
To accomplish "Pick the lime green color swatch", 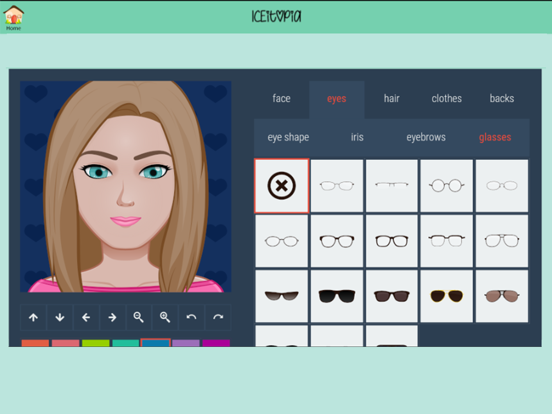I will 96,343.
